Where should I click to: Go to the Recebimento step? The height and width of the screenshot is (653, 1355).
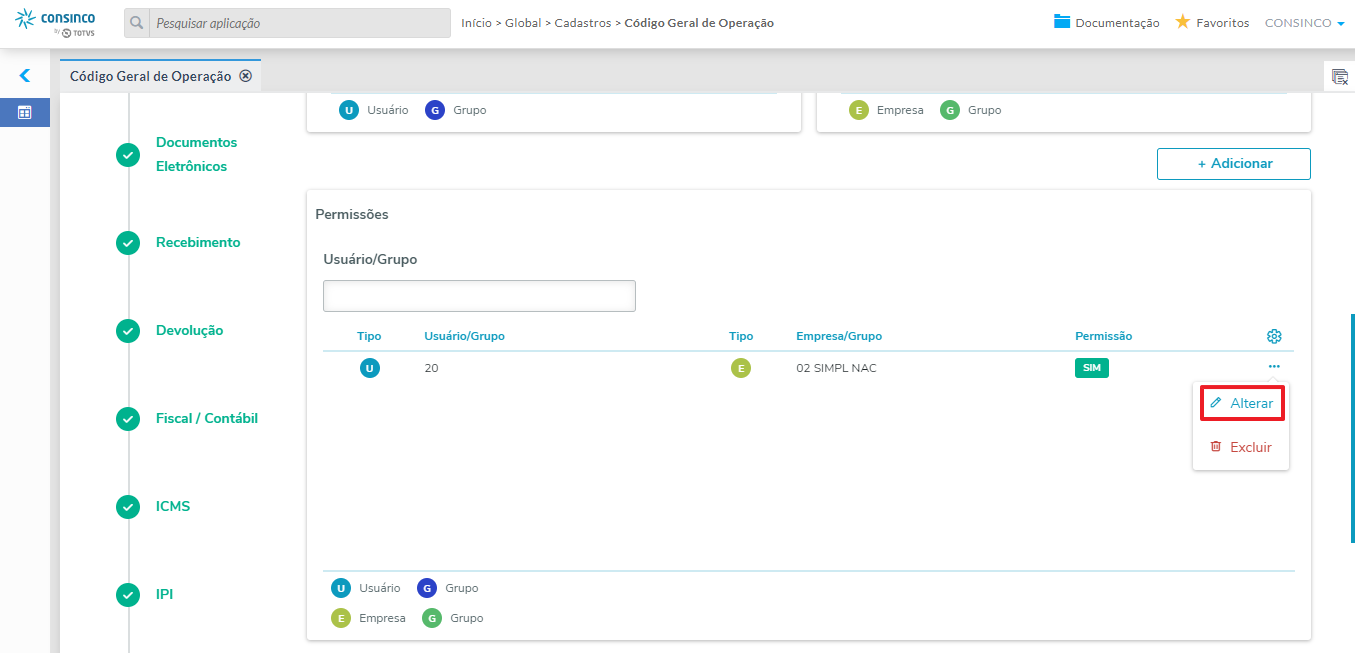(198, 242)
